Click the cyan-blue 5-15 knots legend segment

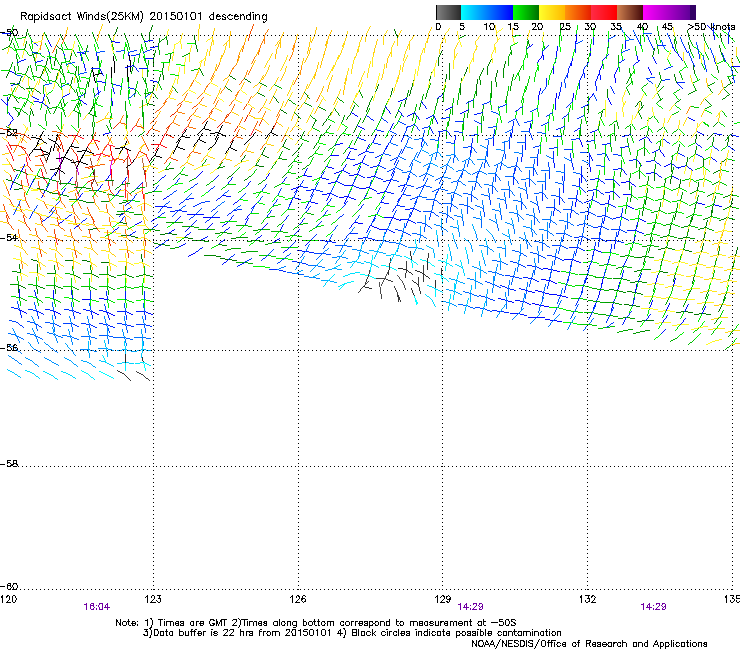[x=487, y=12]
